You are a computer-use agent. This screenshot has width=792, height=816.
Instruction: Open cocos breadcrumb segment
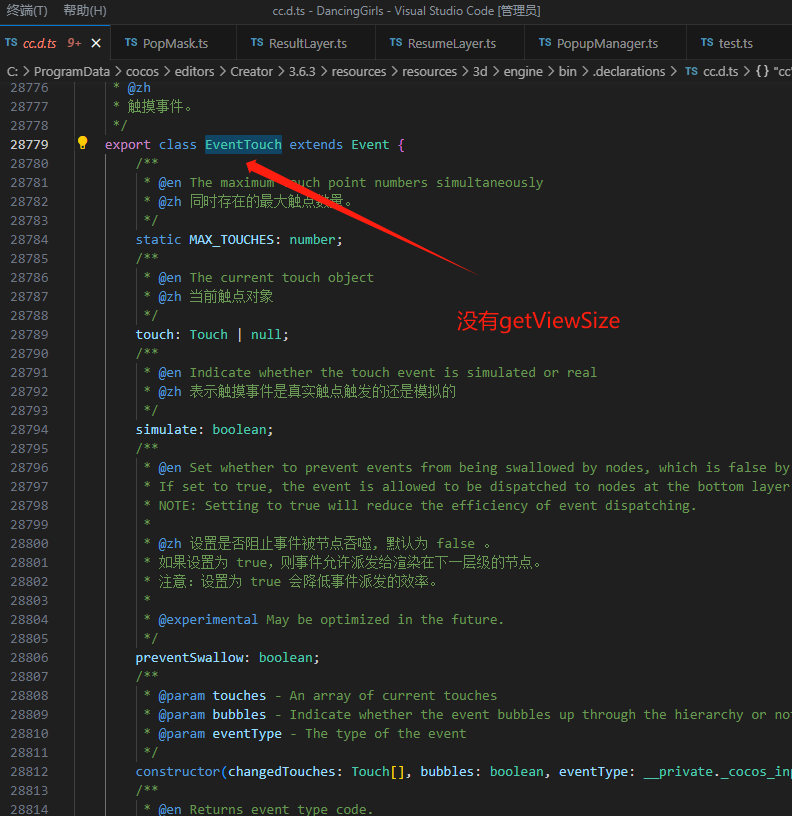pos(142,71)
